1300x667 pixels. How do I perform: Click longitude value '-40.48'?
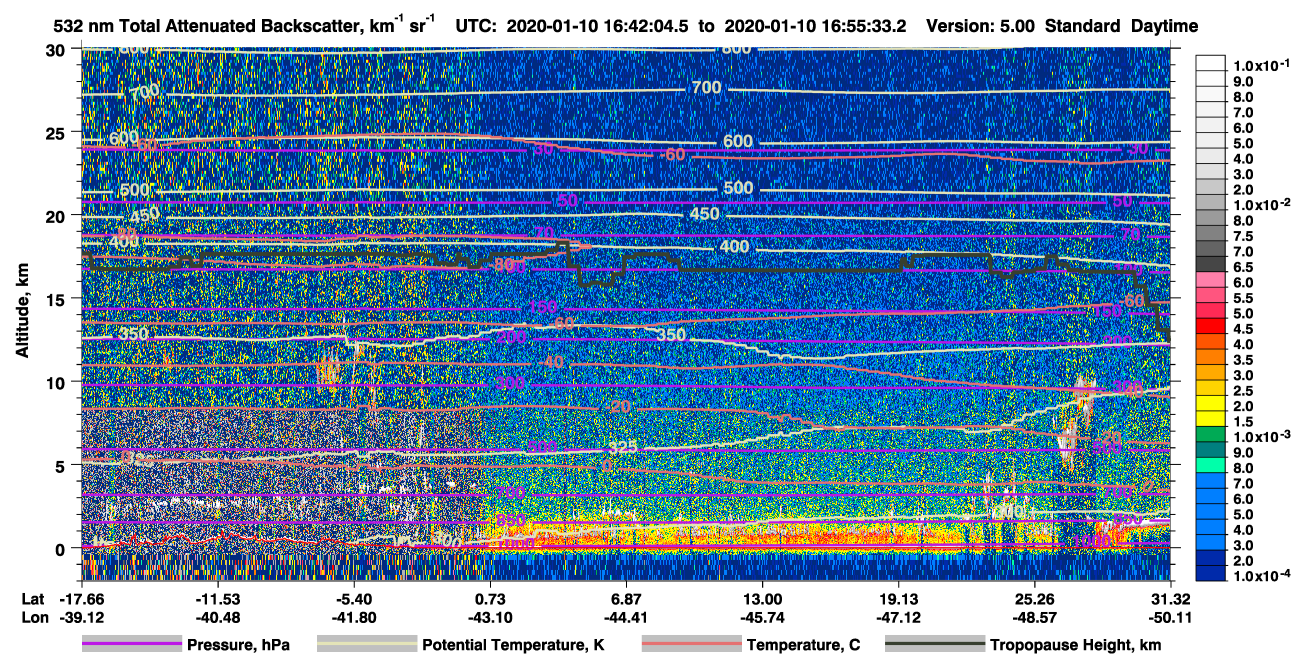(216, 617)
